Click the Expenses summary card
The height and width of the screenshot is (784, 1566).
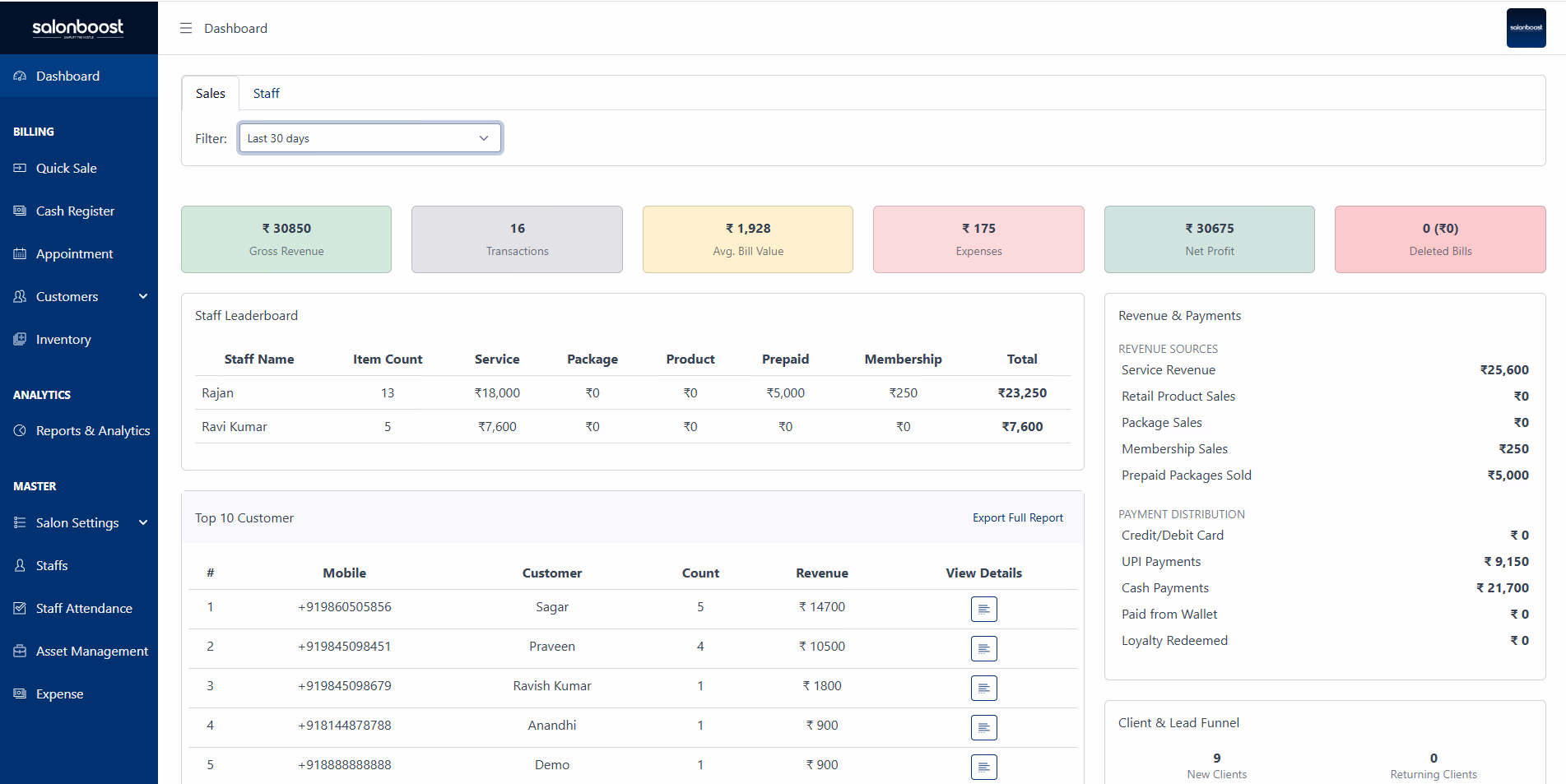978,239
